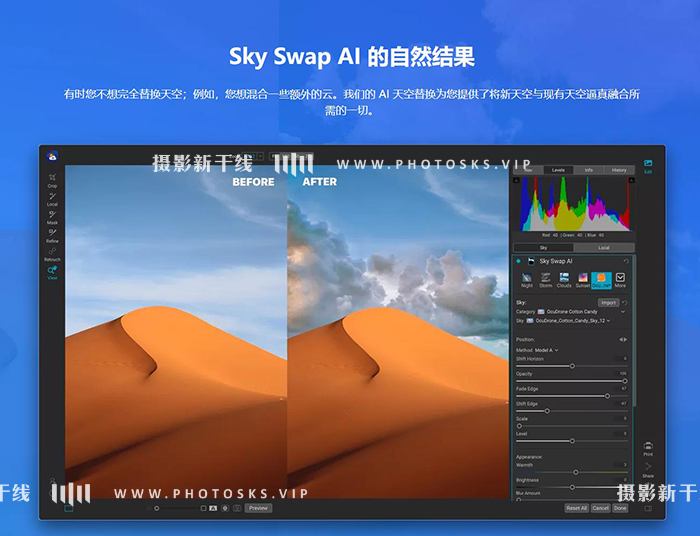Switch to the Info tab
This screenshot has height=536, width=700.
pos(589,170)
